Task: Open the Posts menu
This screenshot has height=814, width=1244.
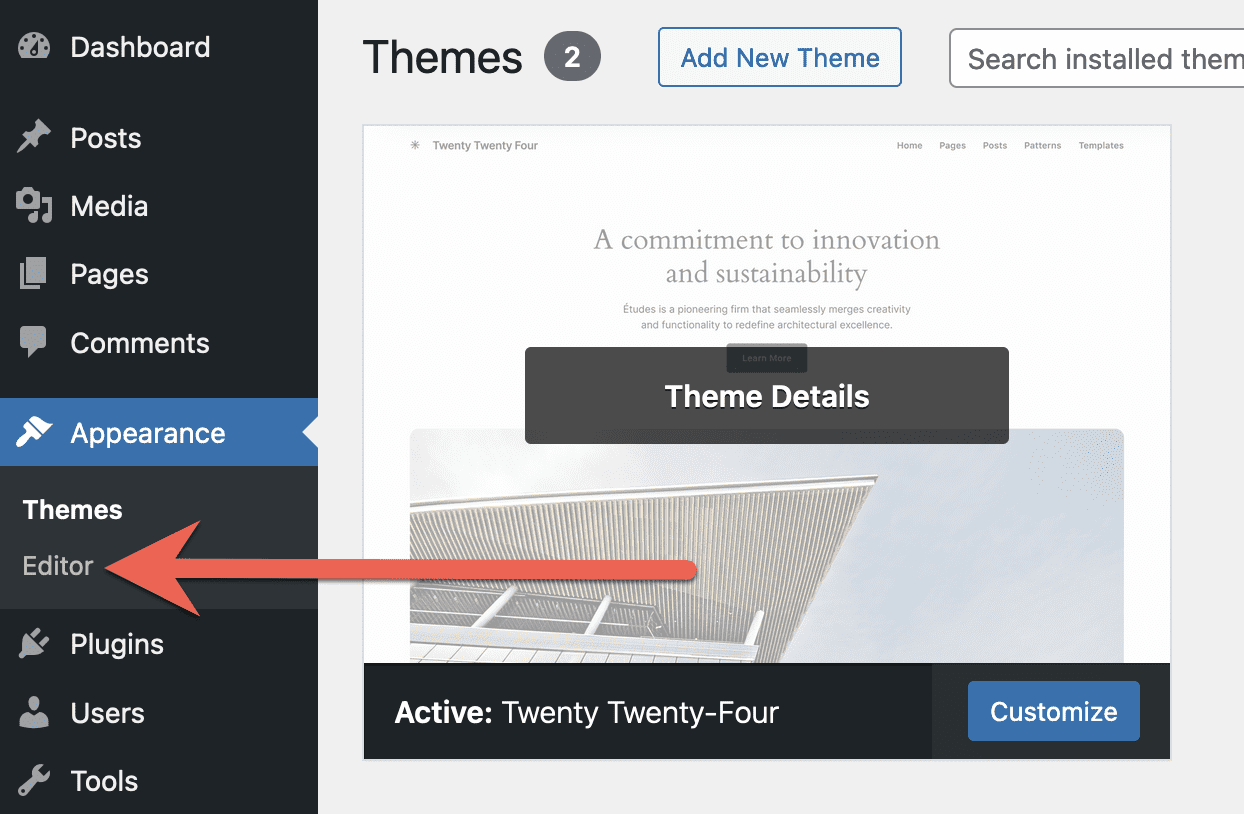Action: click(106, 138)
